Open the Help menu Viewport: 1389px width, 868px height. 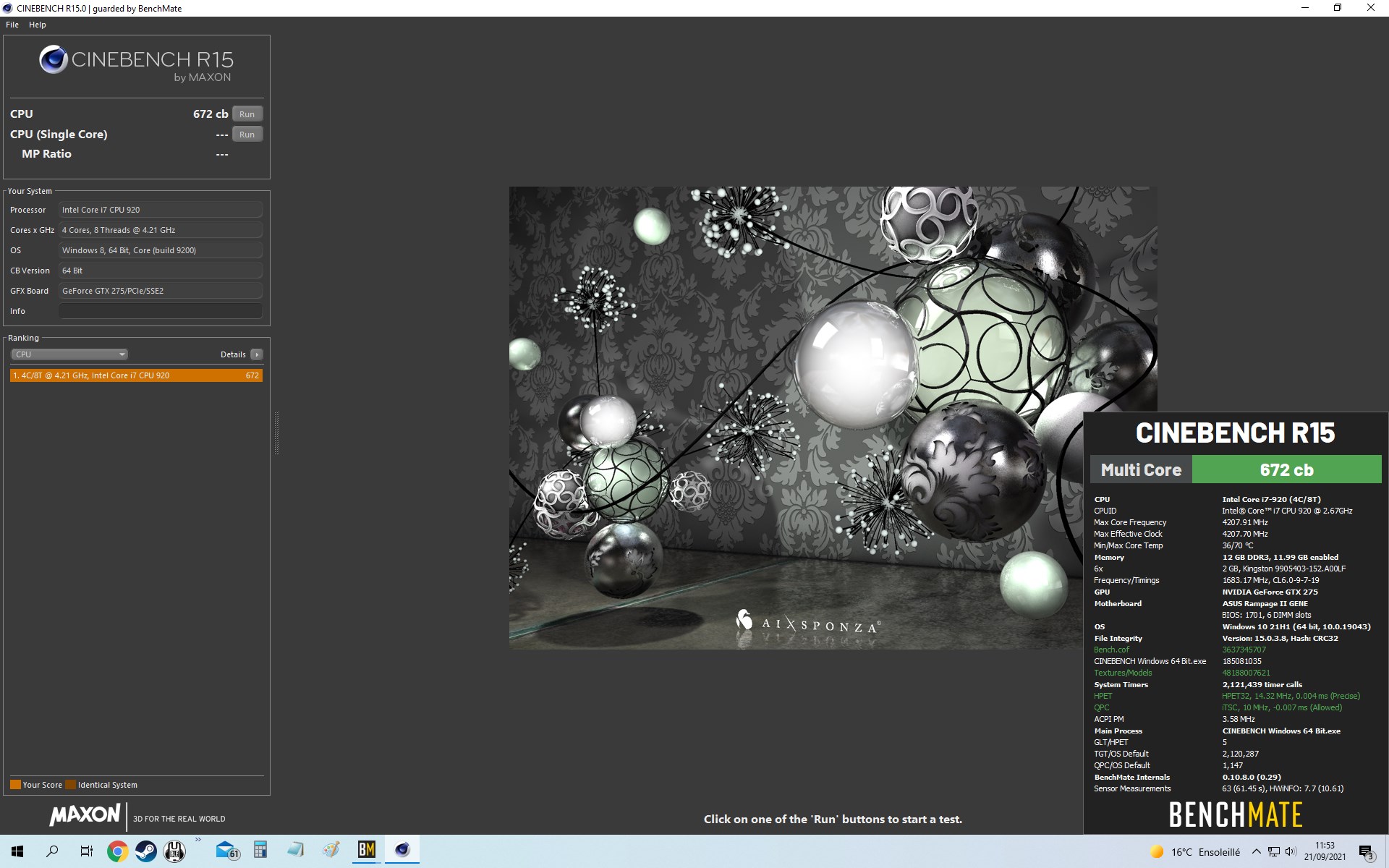tap(38, 25)
